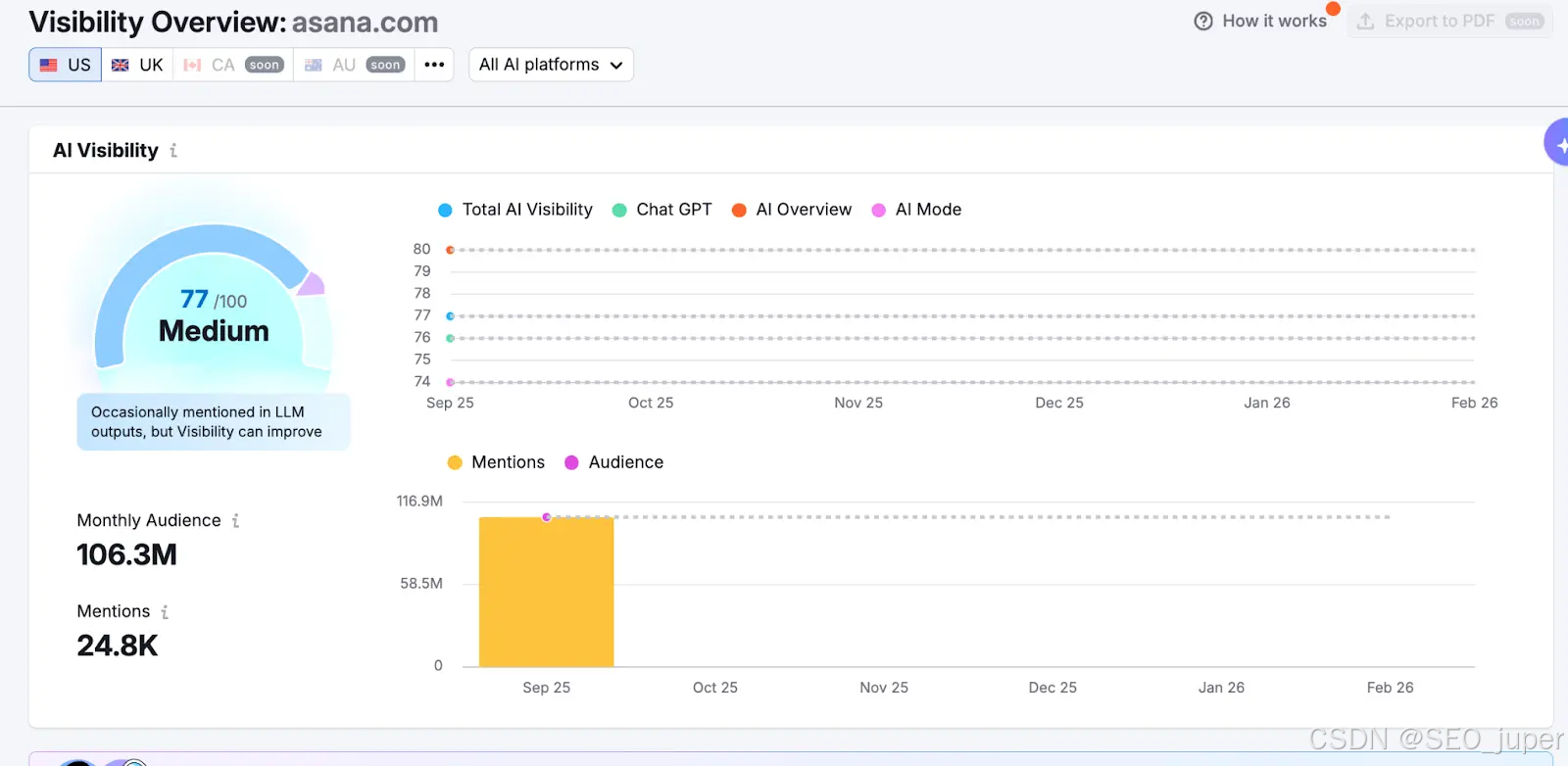The image size is (1568, 766).
Task: Click the 106.3M monthly audience value
Action: tap(127, 555)
